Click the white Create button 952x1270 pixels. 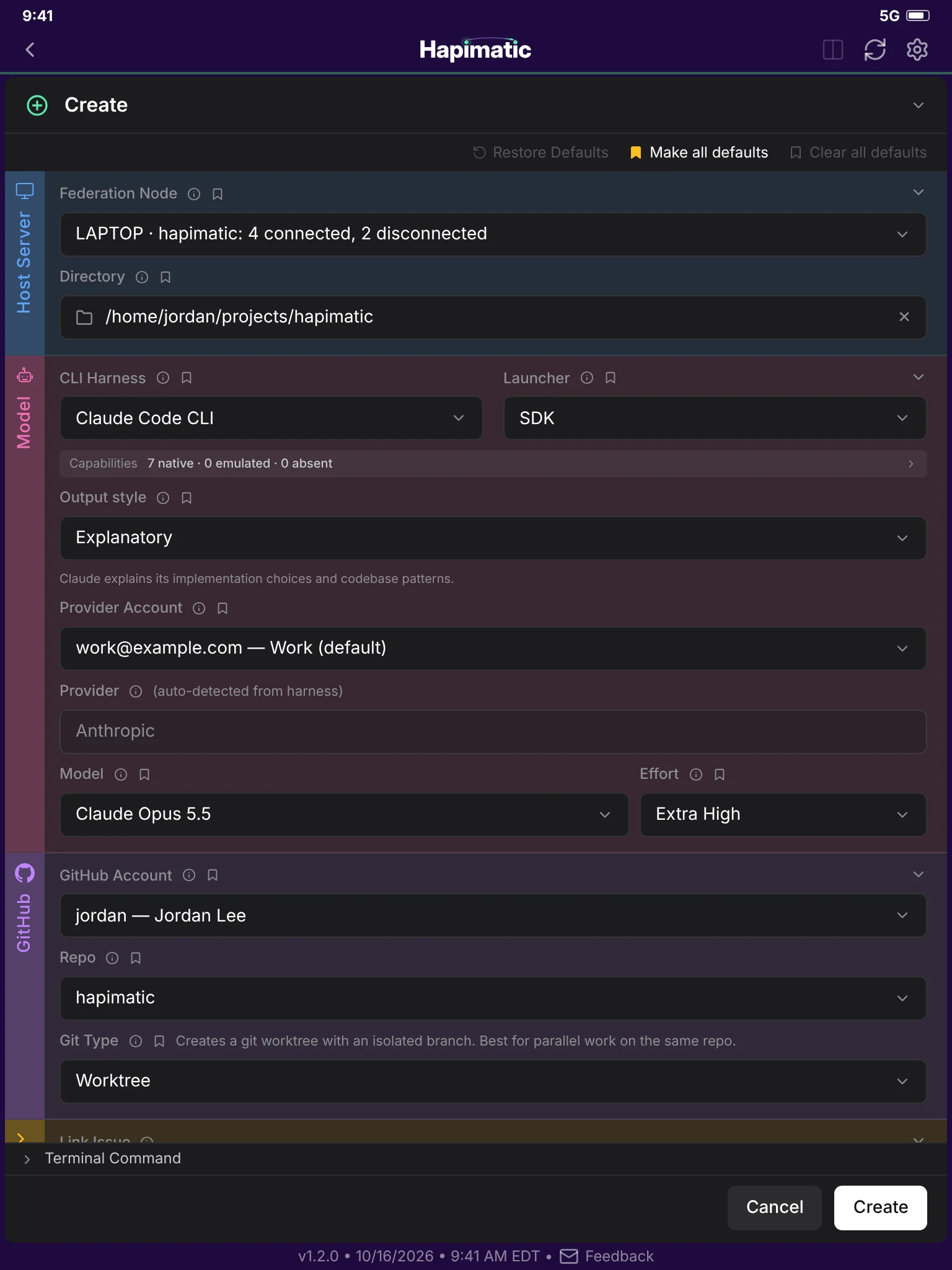click(880, 1207)
